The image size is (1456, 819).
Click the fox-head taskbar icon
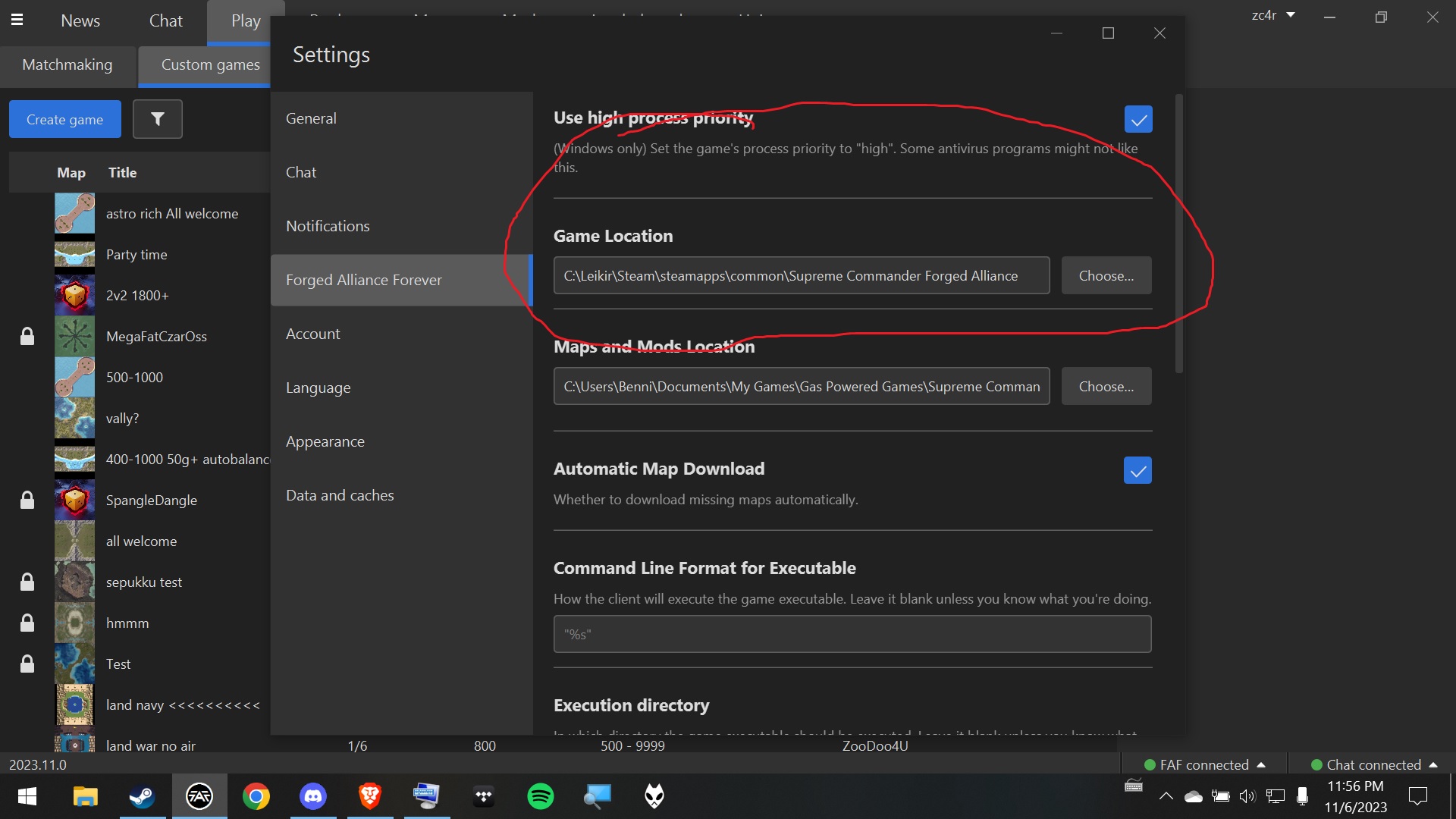(x=654, y=796)
